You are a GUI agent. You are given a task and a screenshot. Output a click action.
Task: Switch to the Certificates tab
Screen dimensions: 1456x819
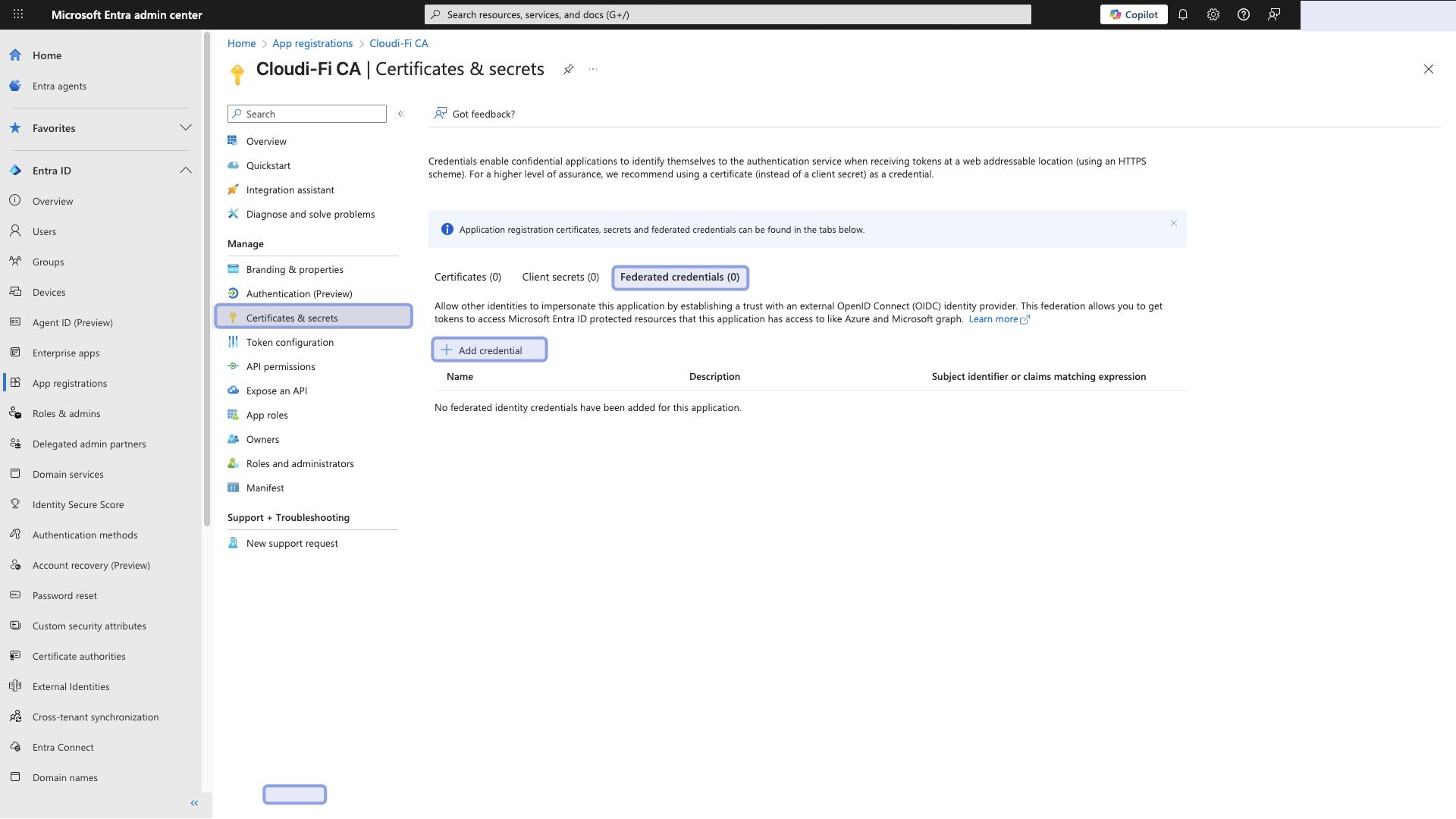[467, 277]
